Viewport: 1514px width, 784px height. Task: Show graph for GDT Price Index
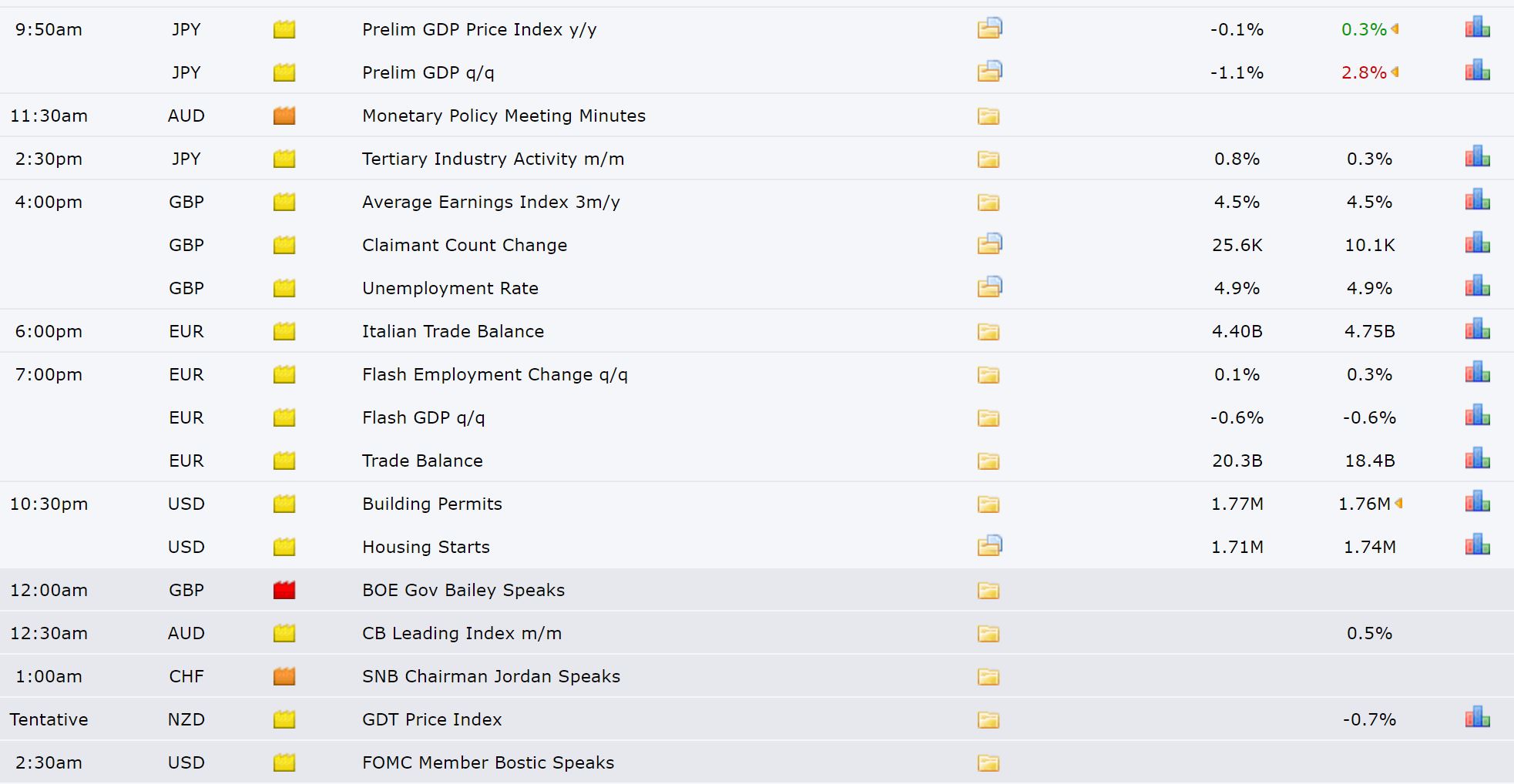(x=1478, y=718)
